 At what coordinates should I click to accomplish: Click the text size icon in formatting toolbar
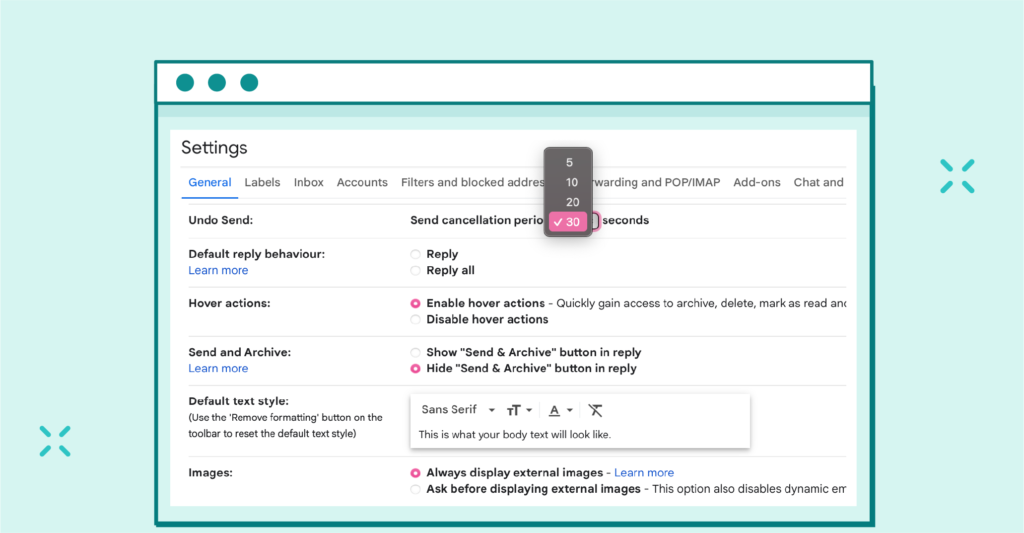point(513,410)
